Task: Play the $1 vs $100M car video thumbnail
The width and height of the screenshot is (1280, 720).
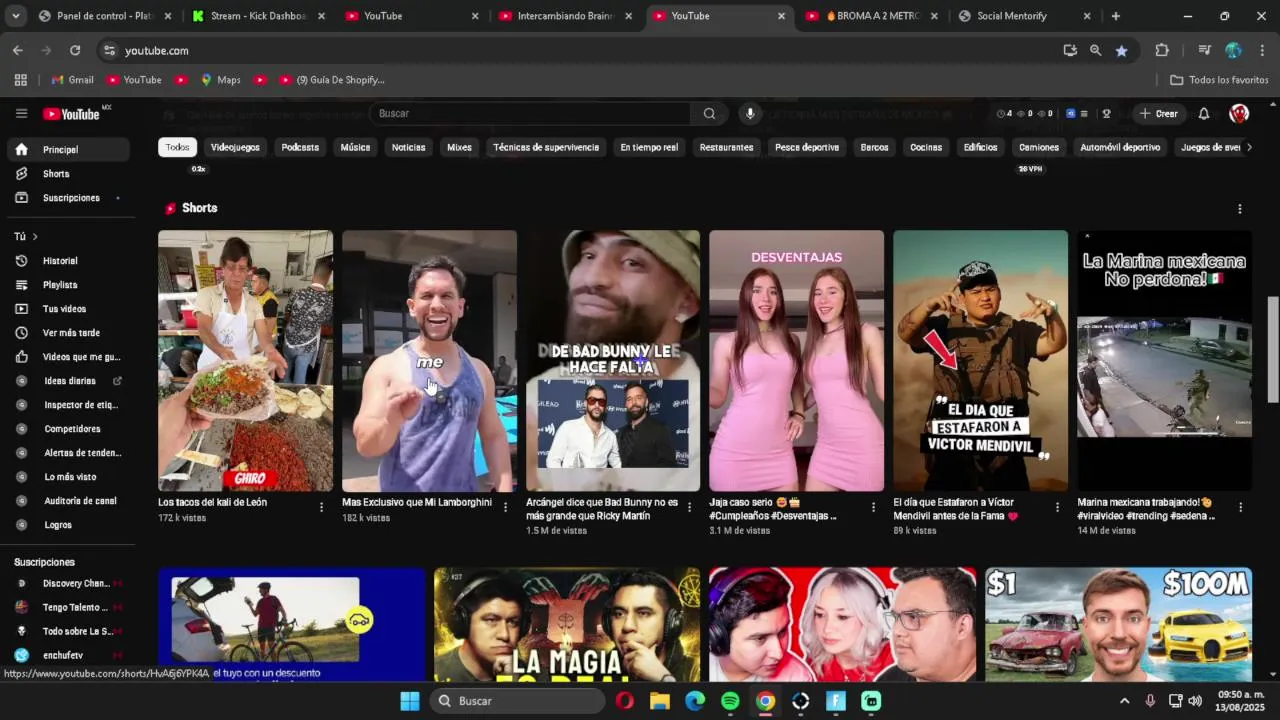Action: pos(1118,625)
